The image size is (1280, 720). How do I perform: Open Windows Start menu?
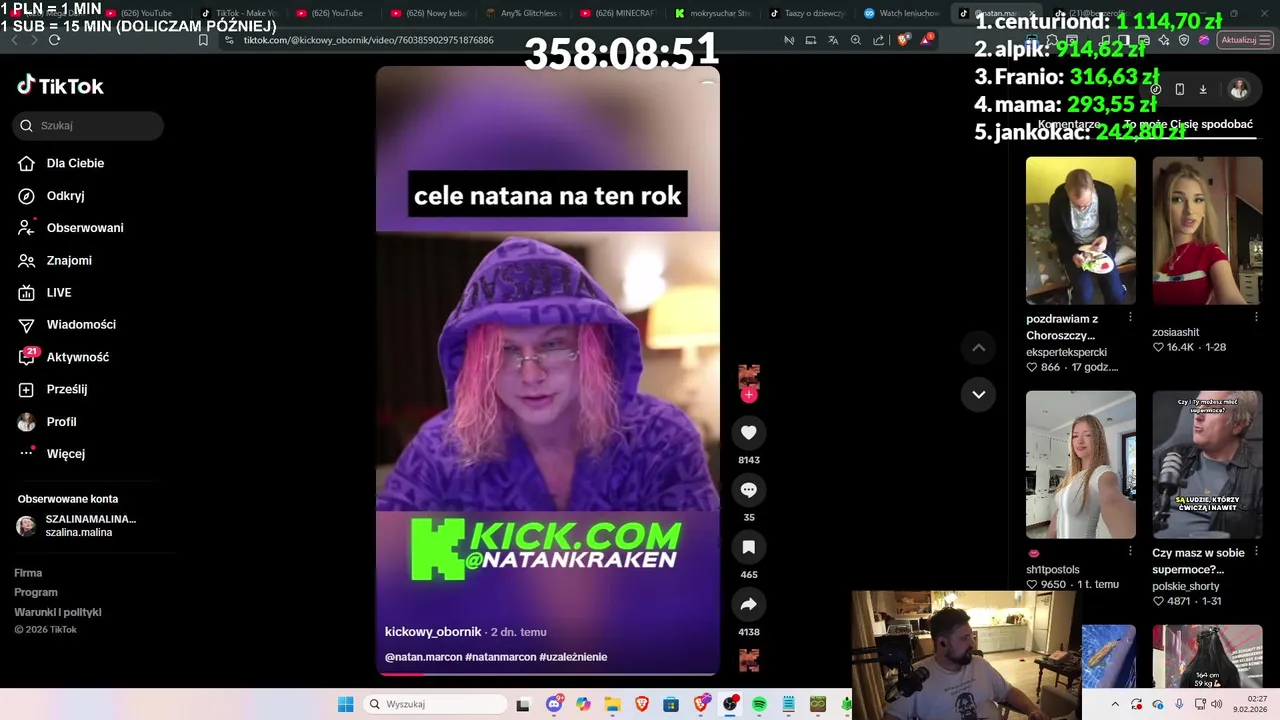[345, 704]
